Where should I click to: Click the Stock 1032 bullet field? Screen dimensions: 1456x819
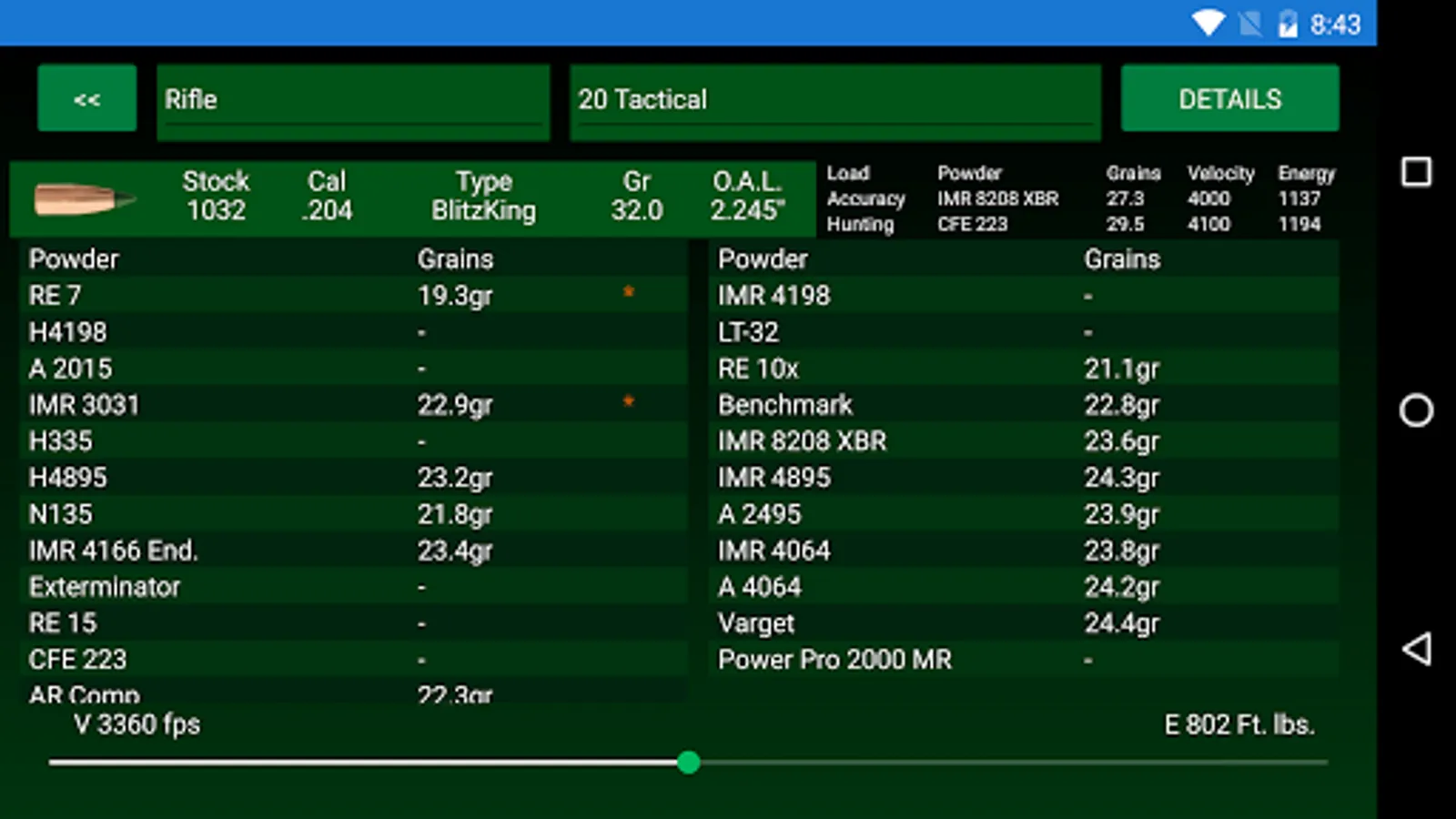tap(216, 196)
